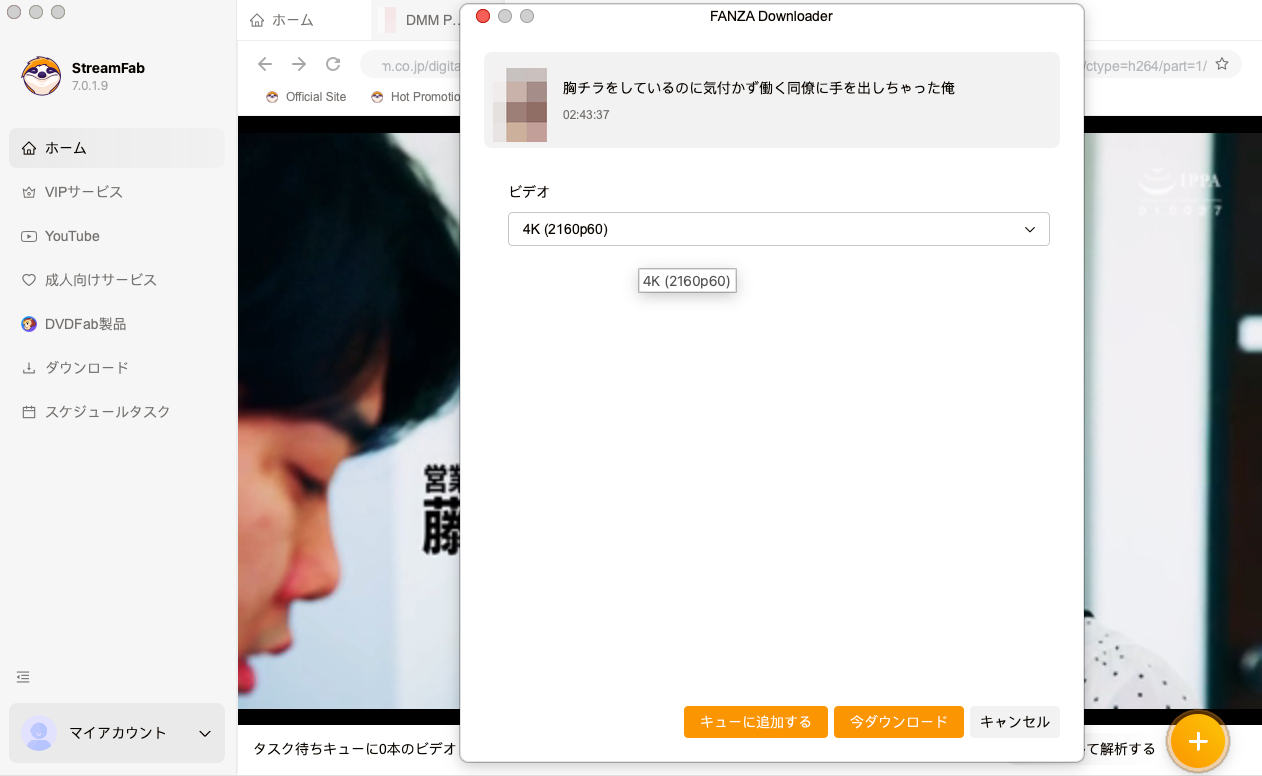Open the Official Site bookmark

click(306, 97)
